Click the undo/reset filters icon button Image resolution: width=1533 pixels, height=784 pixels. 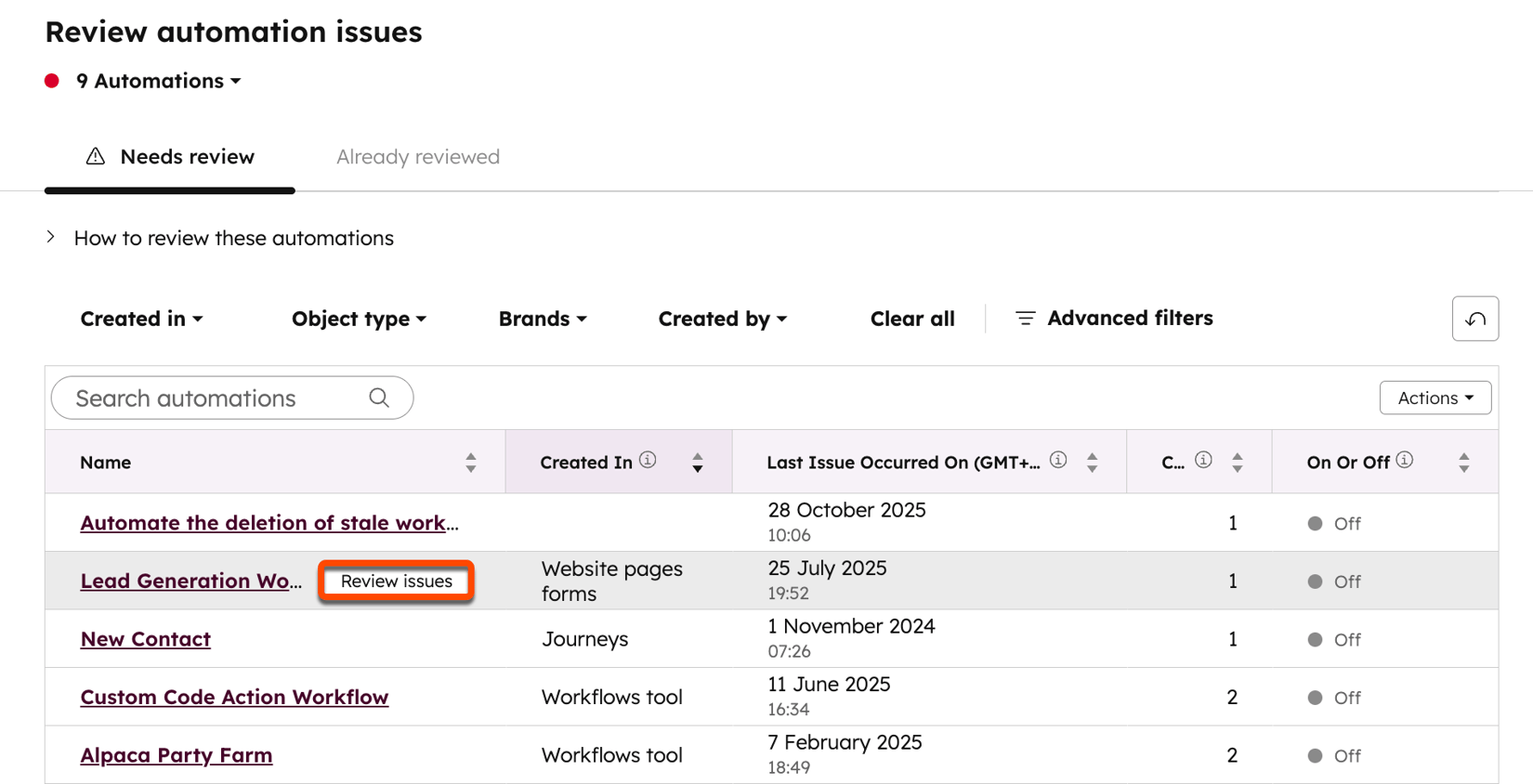[x=1474, y=319]
